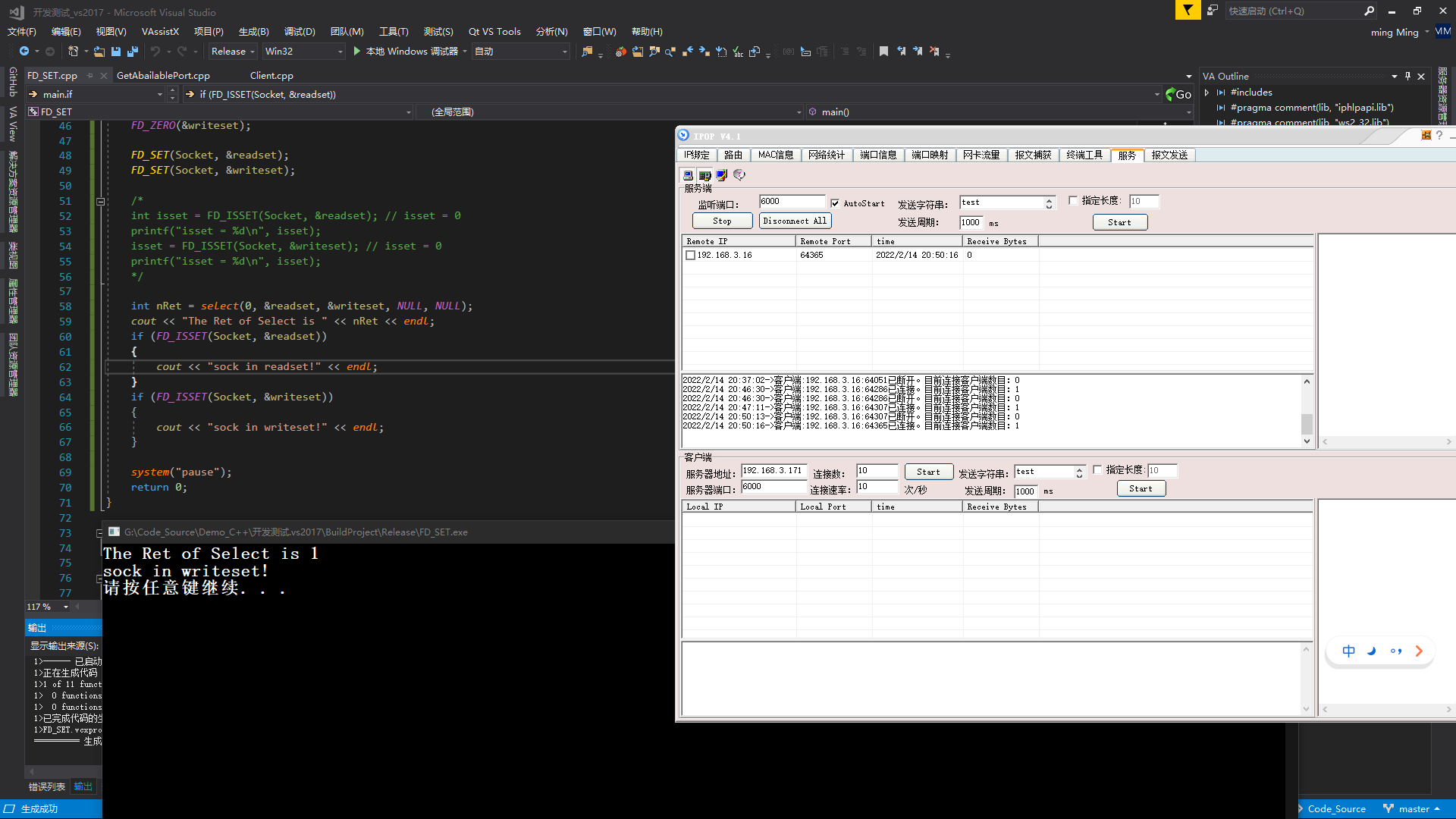This screenshot has width=1456, height=819.
Task: Enable server fixed length checkbox
Action: [x=1073, y=201]
